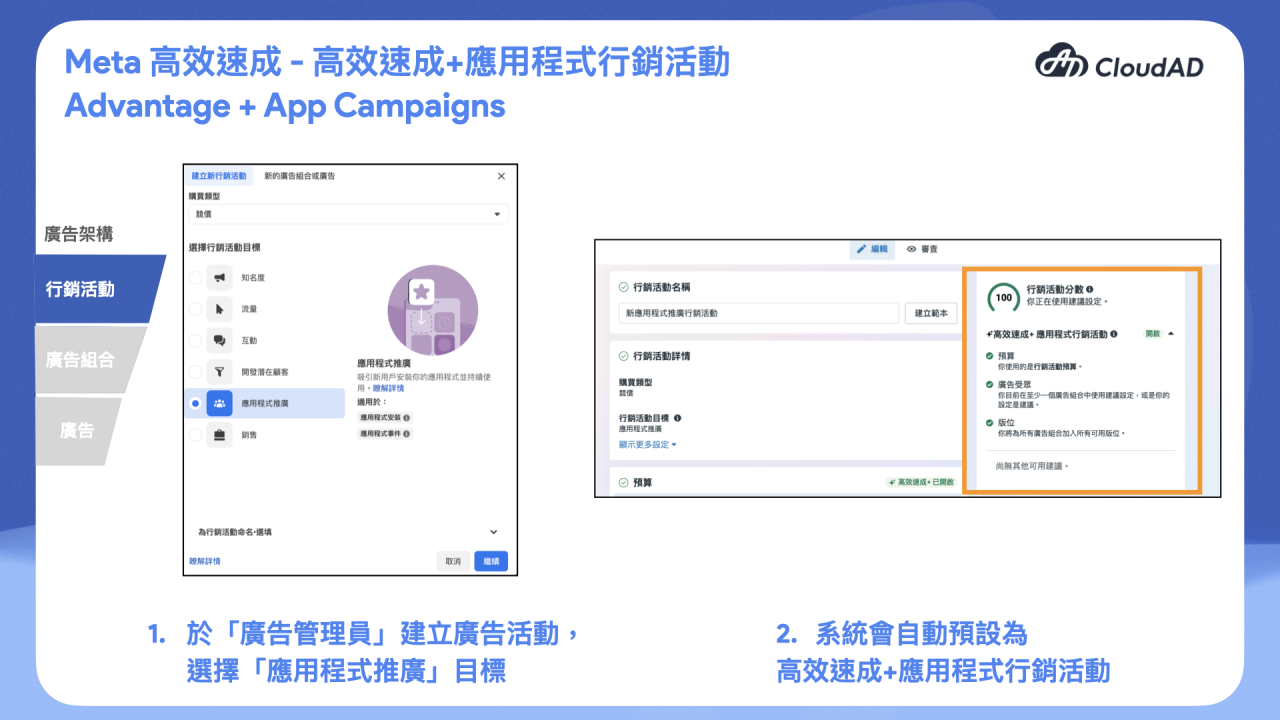Click the funnel icon beside 開發潛在顧客

tap(219, 372)
